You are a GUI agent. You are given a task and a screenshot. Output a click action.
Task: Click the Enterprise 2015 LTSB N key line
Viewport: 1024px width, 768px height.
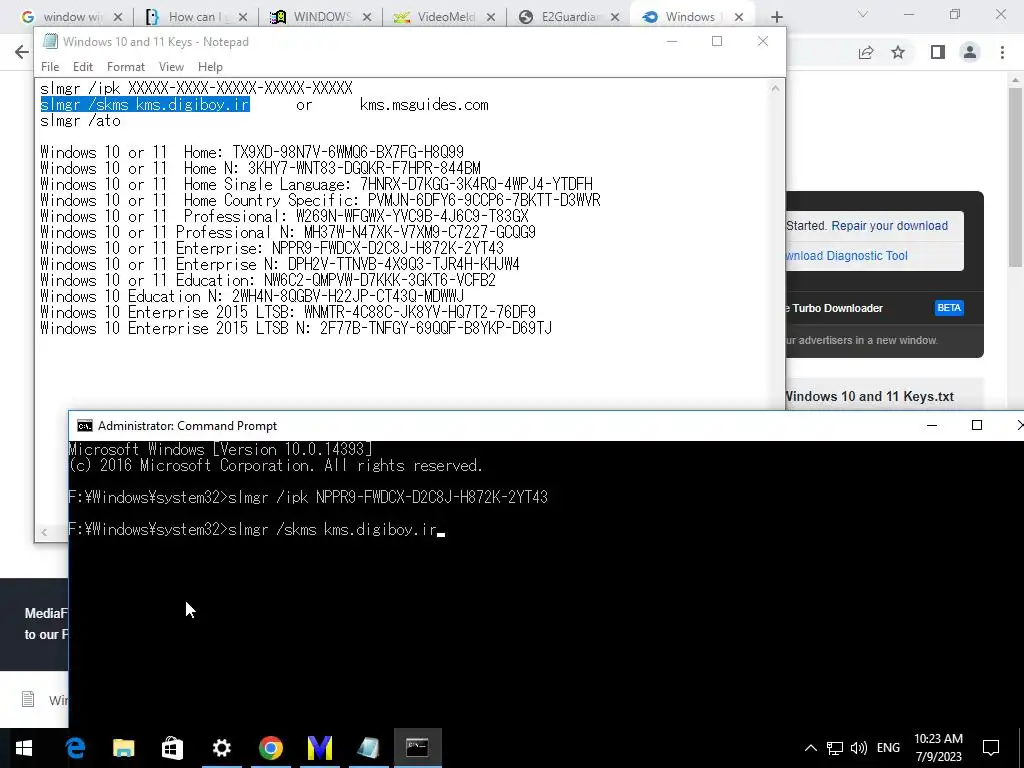tap(296, 328)
